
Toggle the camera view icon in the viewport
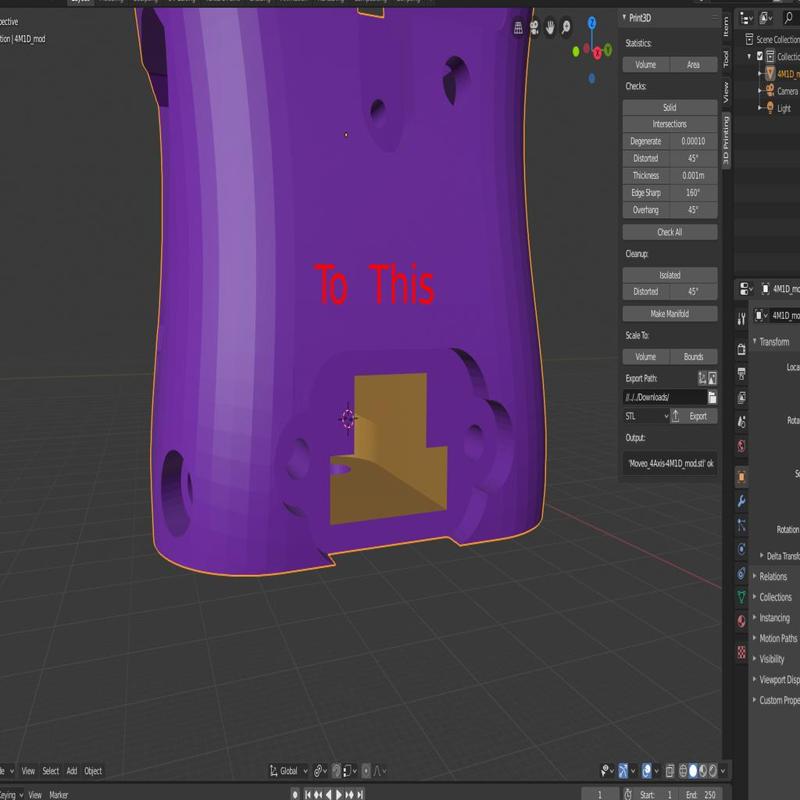point(534,28)
